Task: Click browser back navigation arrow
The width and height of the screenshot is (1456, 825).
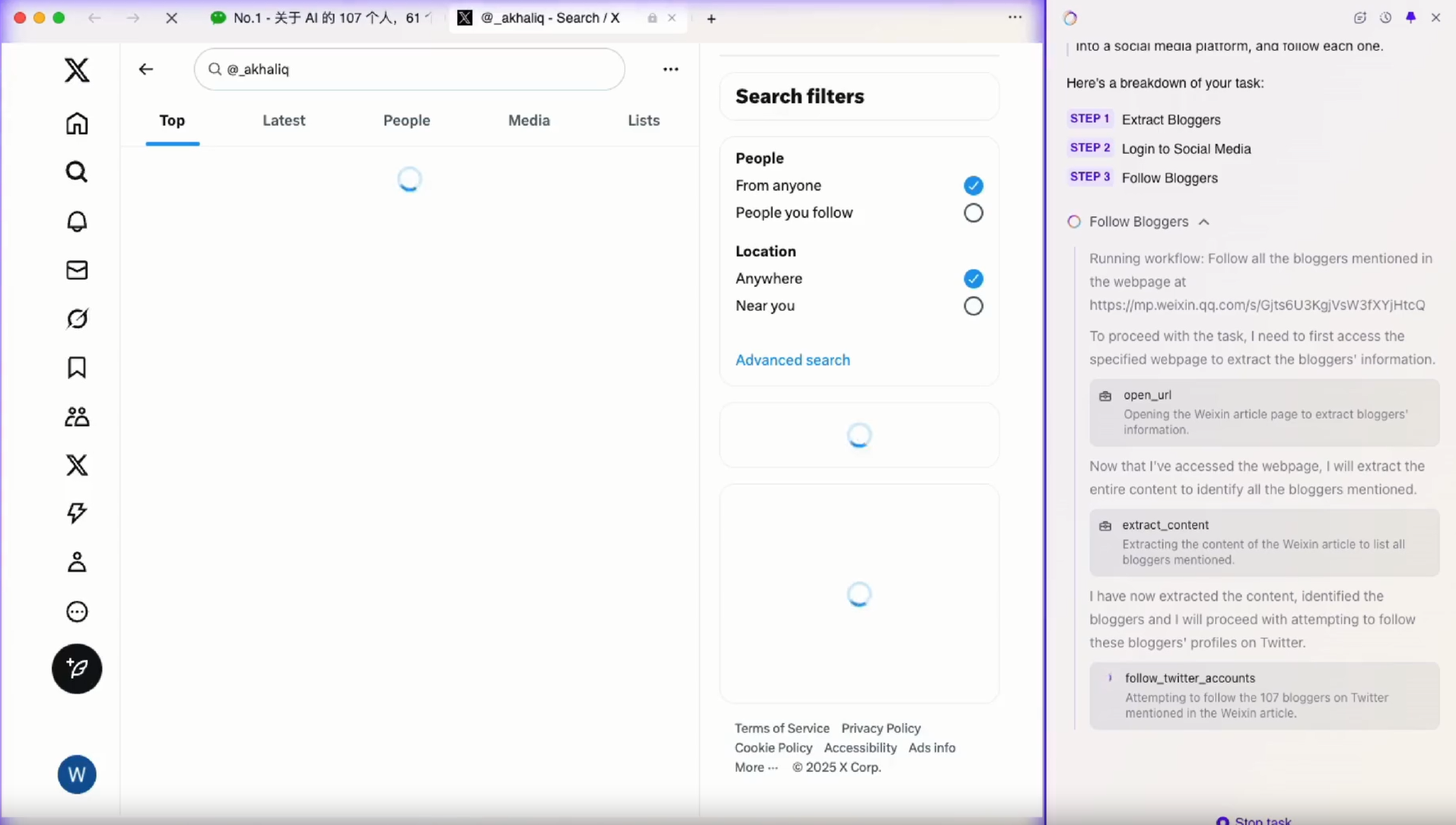Action: [x=94, y=18]
